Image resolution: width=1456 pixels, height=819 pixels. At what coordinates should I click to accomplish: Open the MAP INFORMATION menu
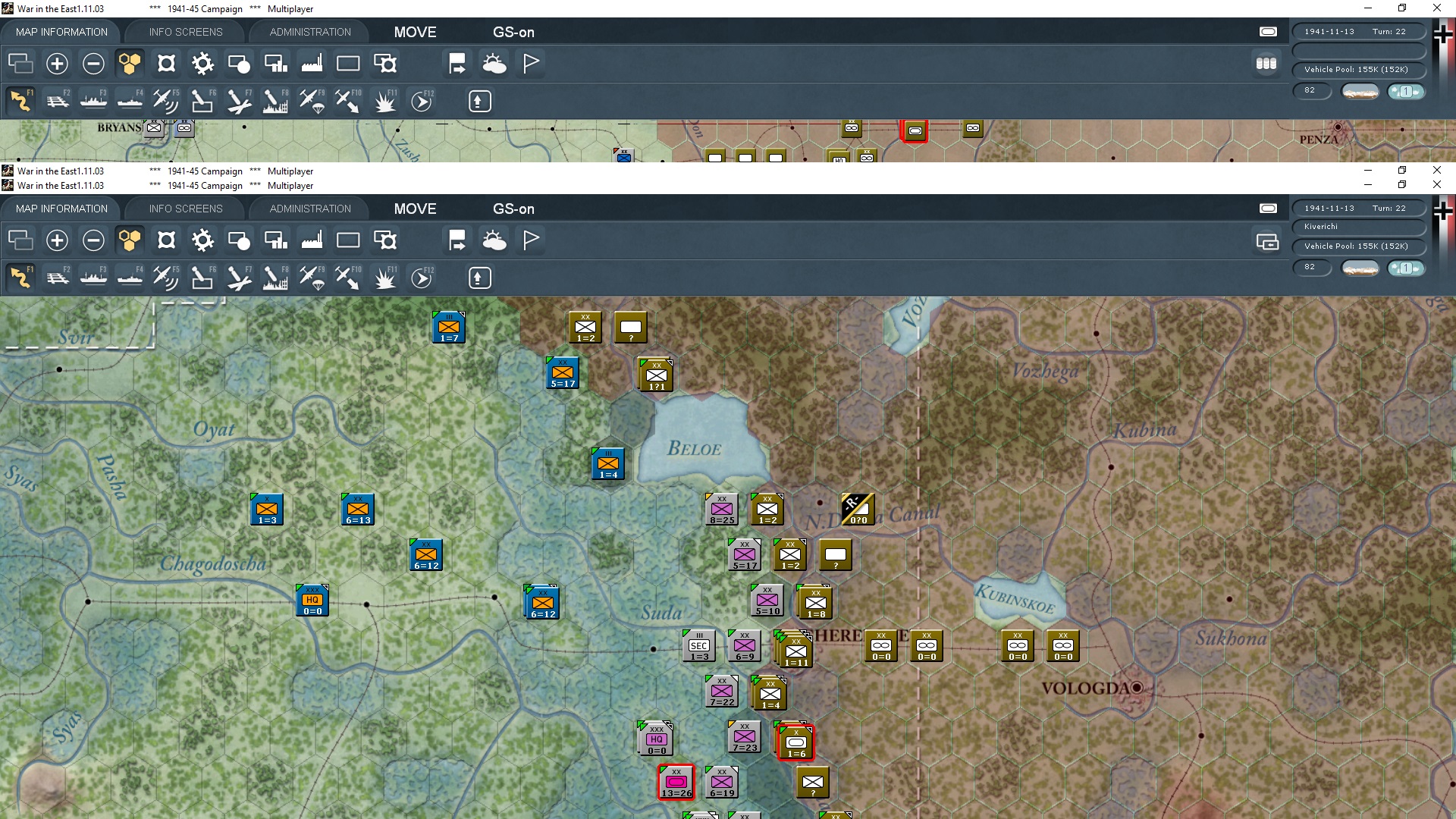61,209
